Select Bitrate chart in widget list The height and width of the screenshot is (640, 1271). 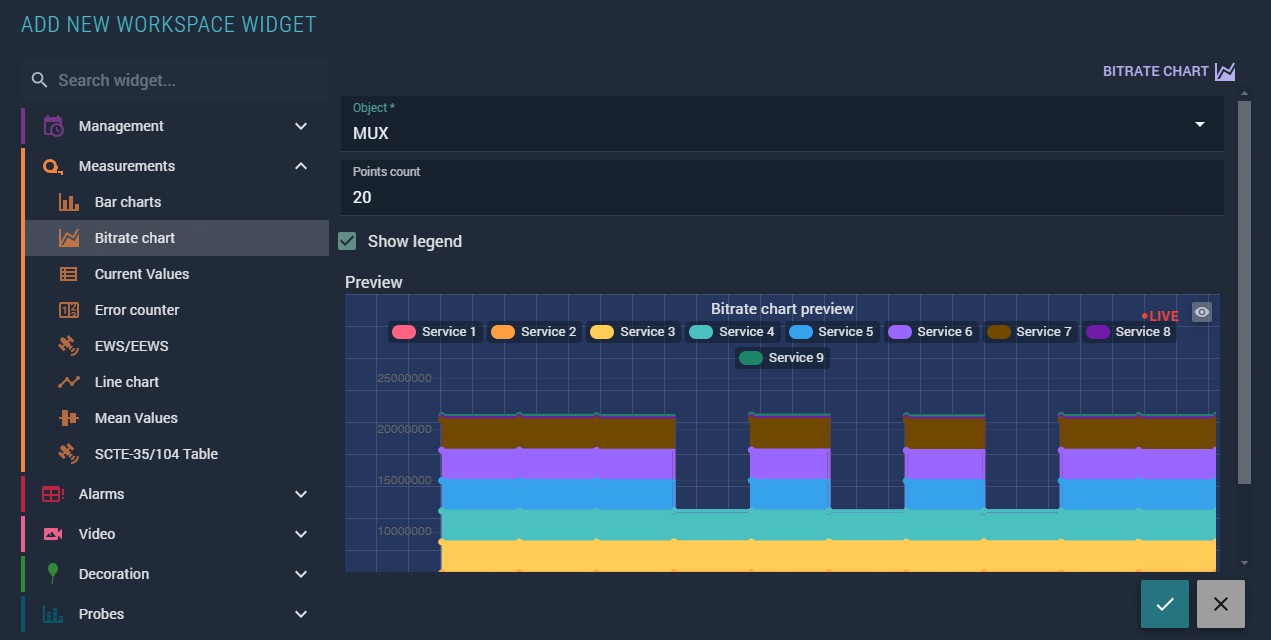[135, 238]
